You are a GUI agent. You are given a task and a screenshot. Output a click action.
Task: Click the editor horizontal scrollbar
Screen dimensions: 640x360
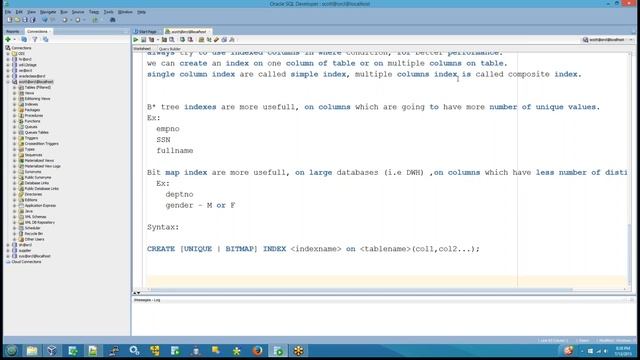click(361, 289)
